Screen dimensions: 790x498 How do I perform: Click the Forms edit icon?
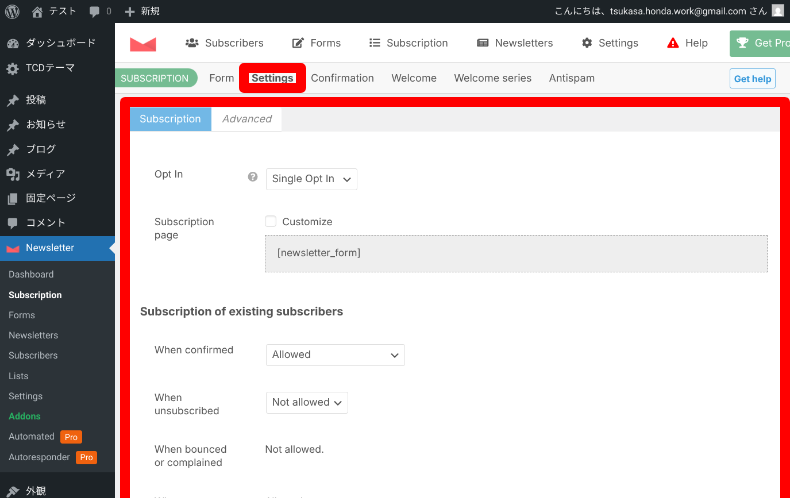298,43
